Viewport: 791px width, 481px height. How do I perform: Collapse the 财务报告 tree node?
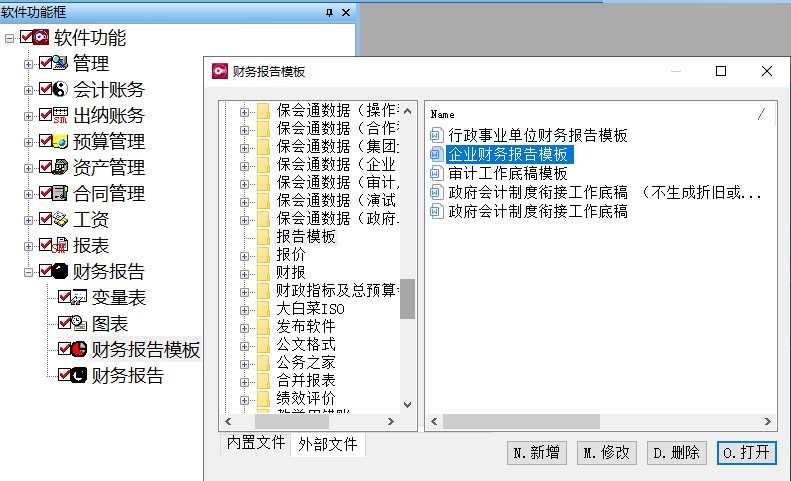click(x=28, y=272)
